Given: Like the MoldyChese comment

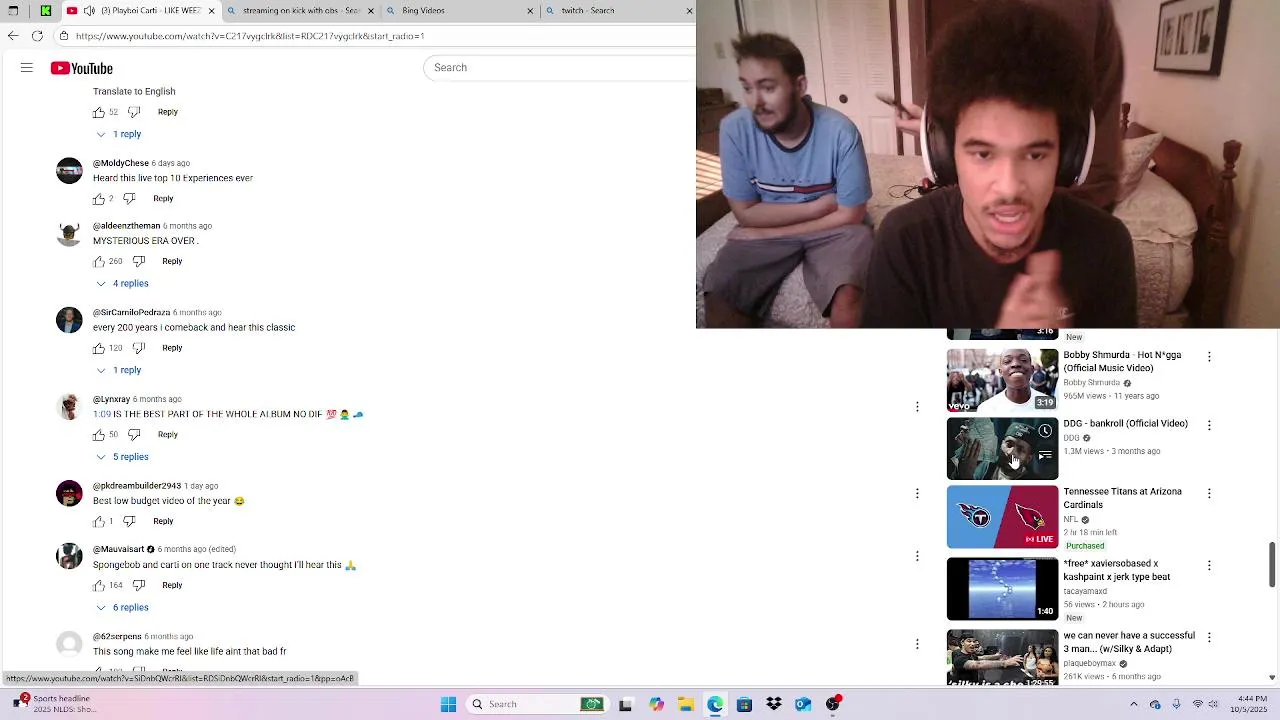Looking at the screenshot, I should pos(99,199).
